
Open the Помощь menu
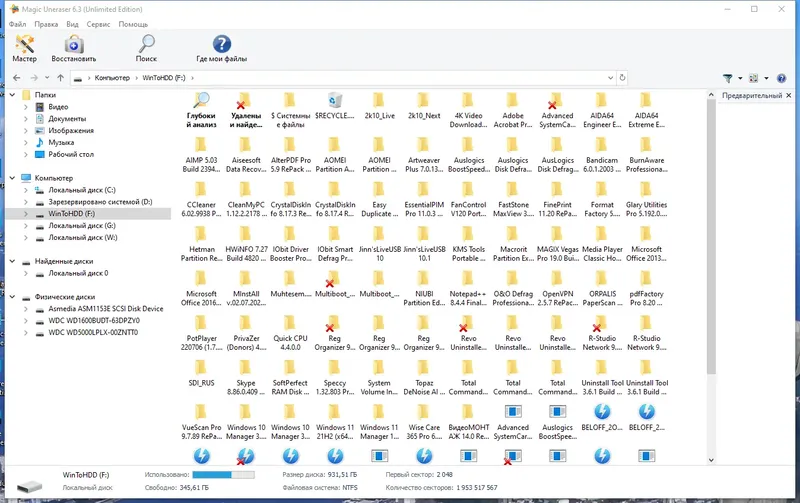point(133,24)
